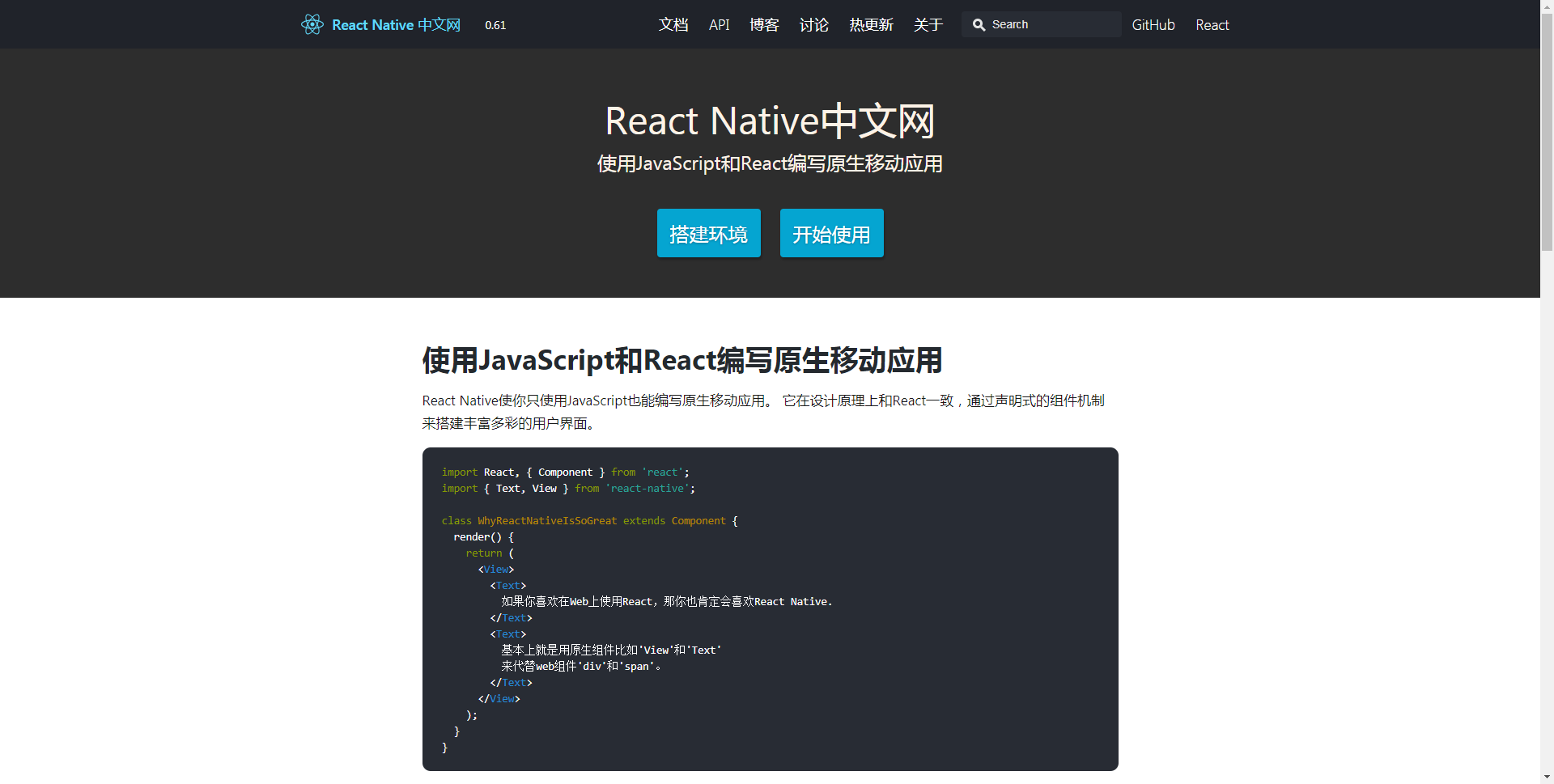
Task: Visit the 热更新 page
Action: [870, 25]
